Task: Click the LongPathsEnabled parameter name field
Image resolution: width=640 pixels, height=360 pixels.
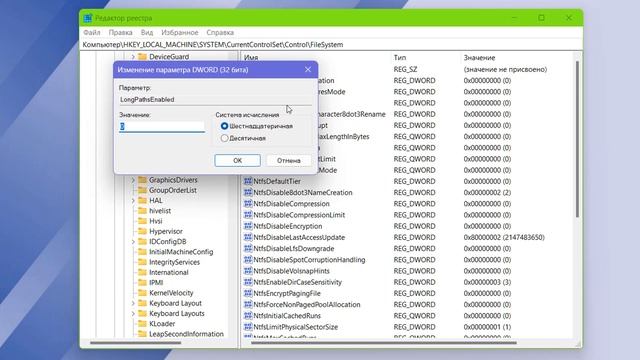Action: [x=215, y=99]
